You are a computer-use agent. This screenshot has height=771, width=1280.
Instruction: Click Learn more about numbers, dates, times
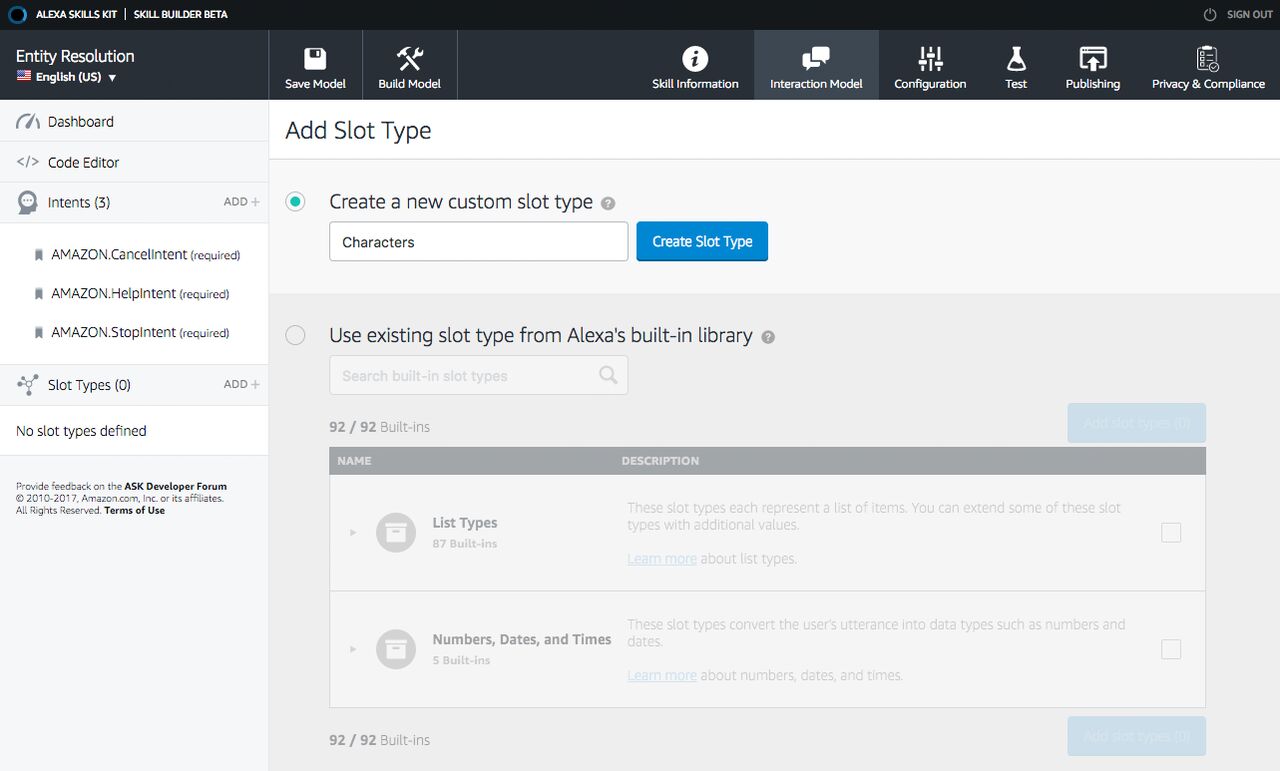[662, 676]
